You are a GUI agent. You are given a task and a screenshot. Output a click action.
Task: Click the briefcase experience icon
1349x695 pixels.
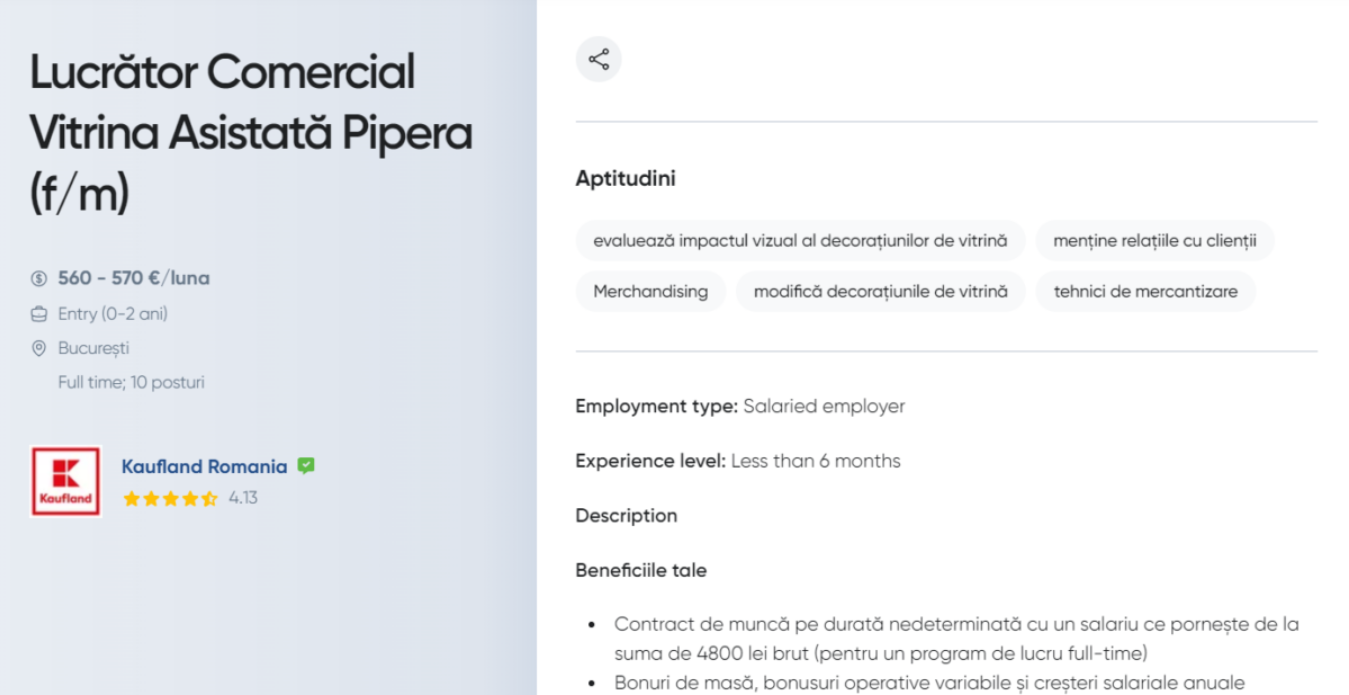point(39,314)
